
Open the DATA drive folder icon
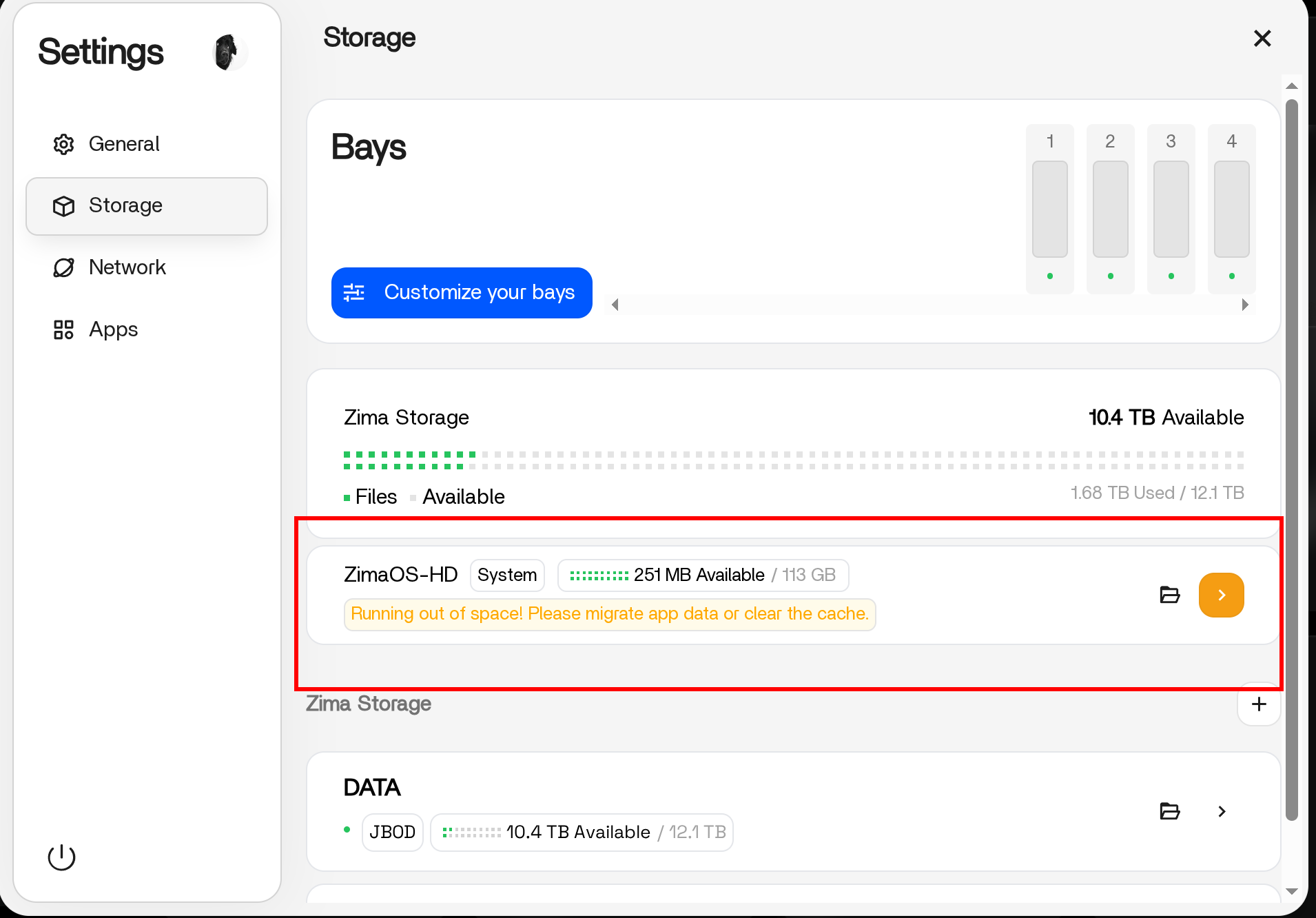[1169, 811]
